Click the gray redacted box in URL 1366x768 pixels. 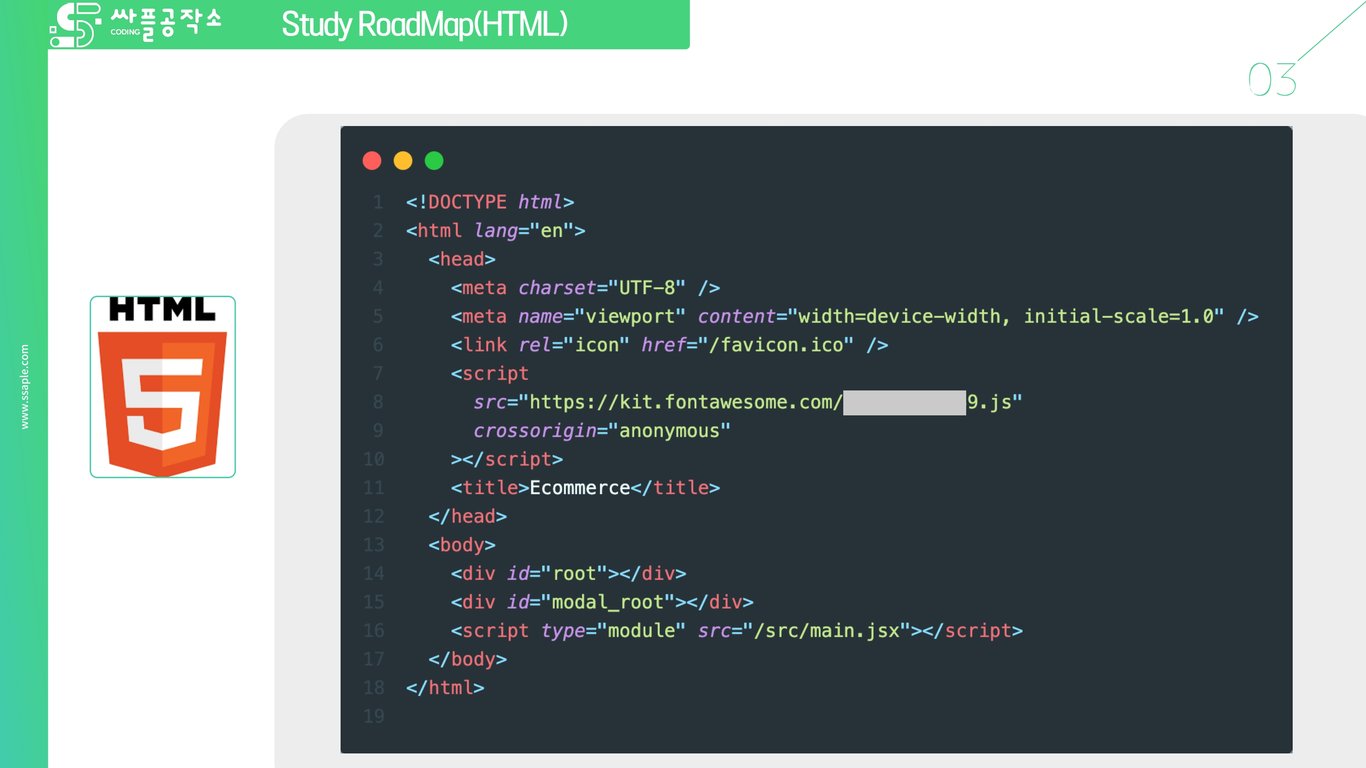point(904,402)
